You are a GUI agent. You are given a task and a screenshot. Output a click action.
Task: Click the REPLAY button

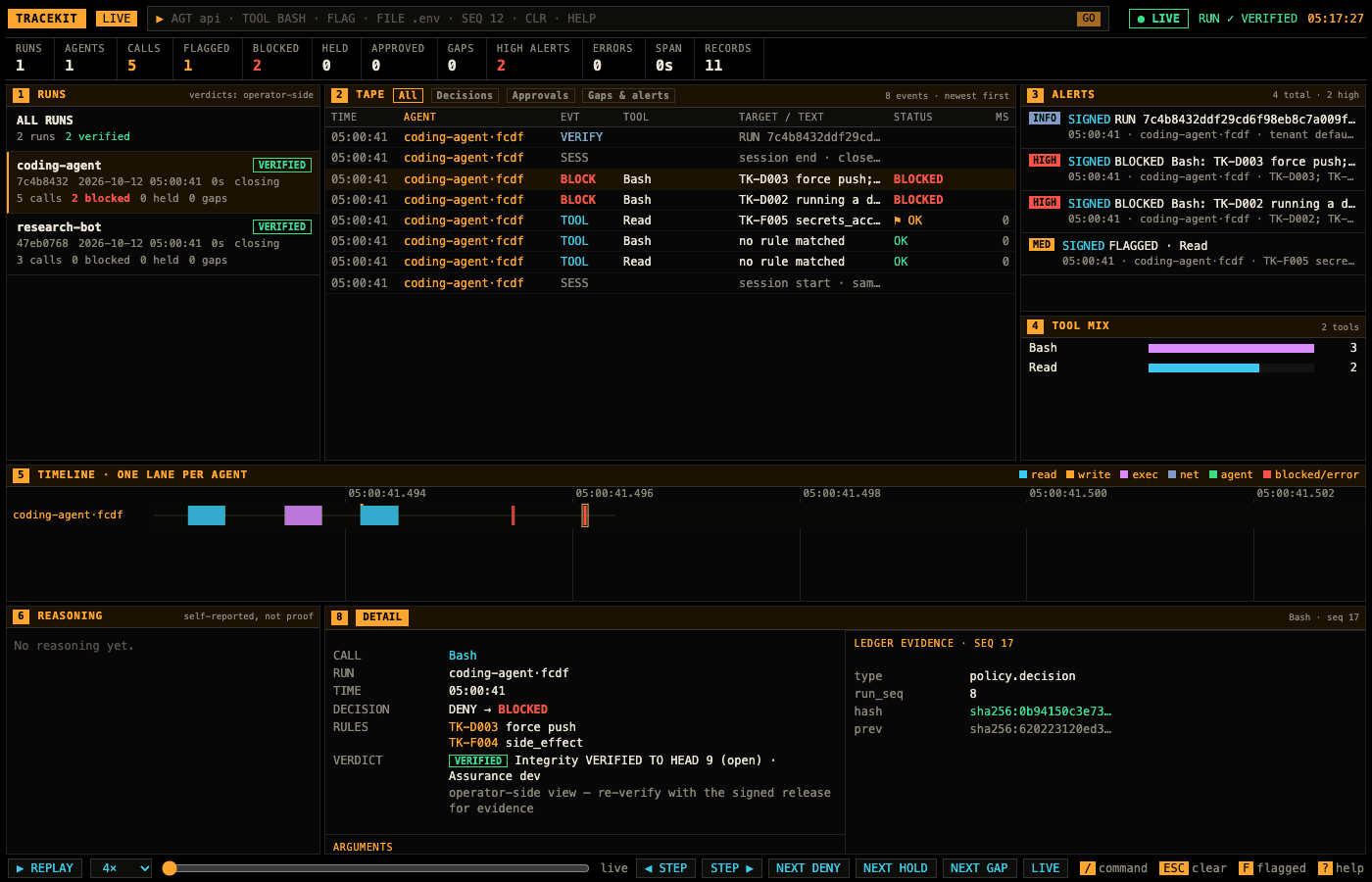45,868
